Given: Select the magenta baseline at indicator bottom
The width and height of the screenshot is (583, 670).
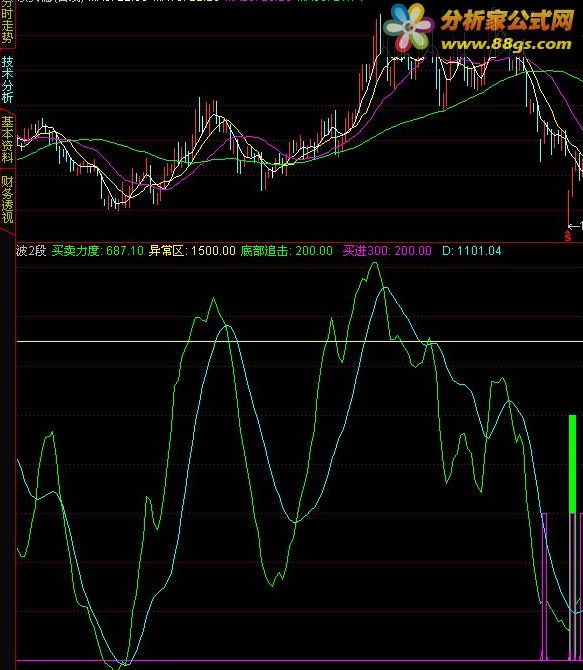Looking at the screenshot, I should pos(299,661).
